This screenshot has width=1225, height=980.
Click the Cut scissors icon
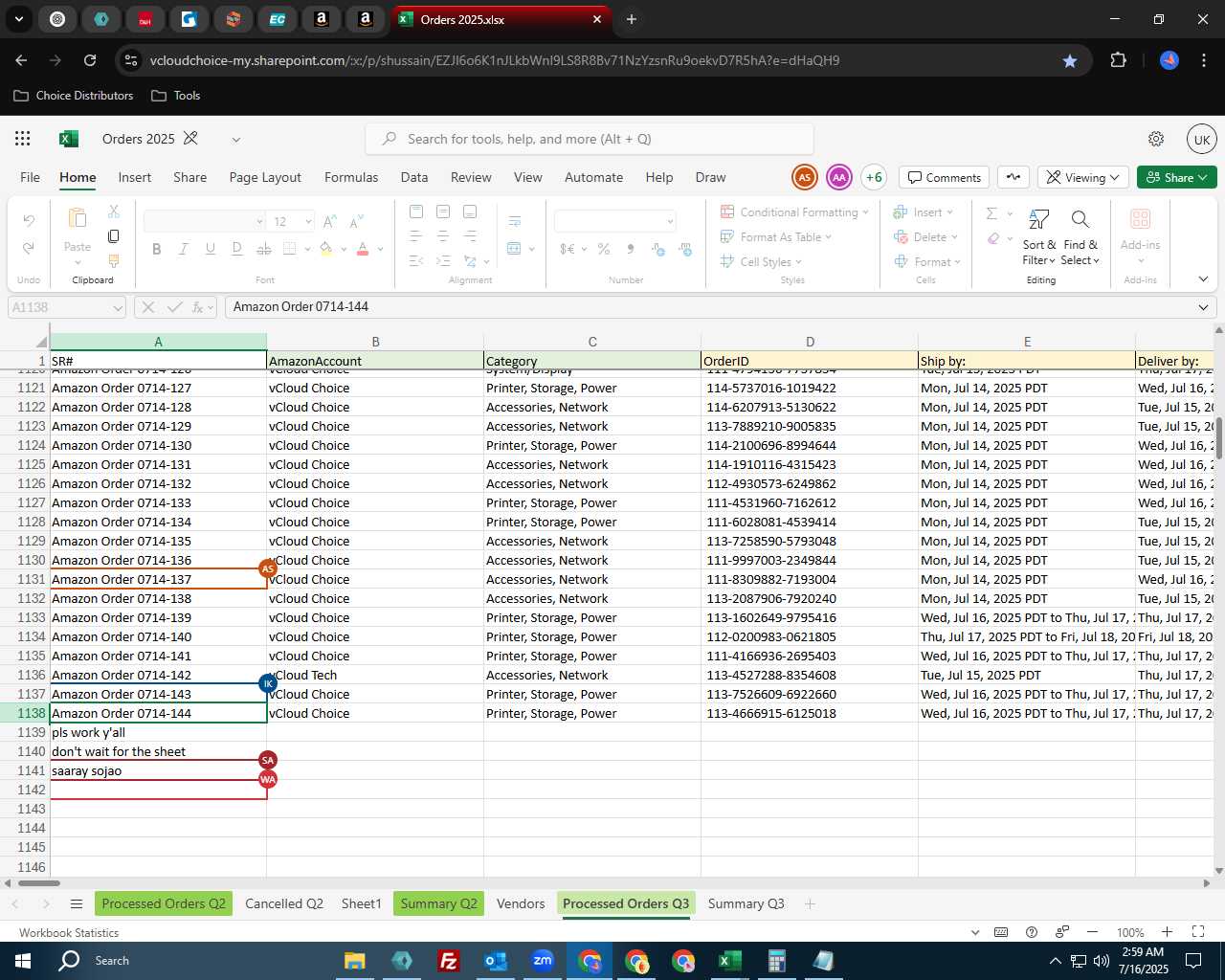[114, 212]
